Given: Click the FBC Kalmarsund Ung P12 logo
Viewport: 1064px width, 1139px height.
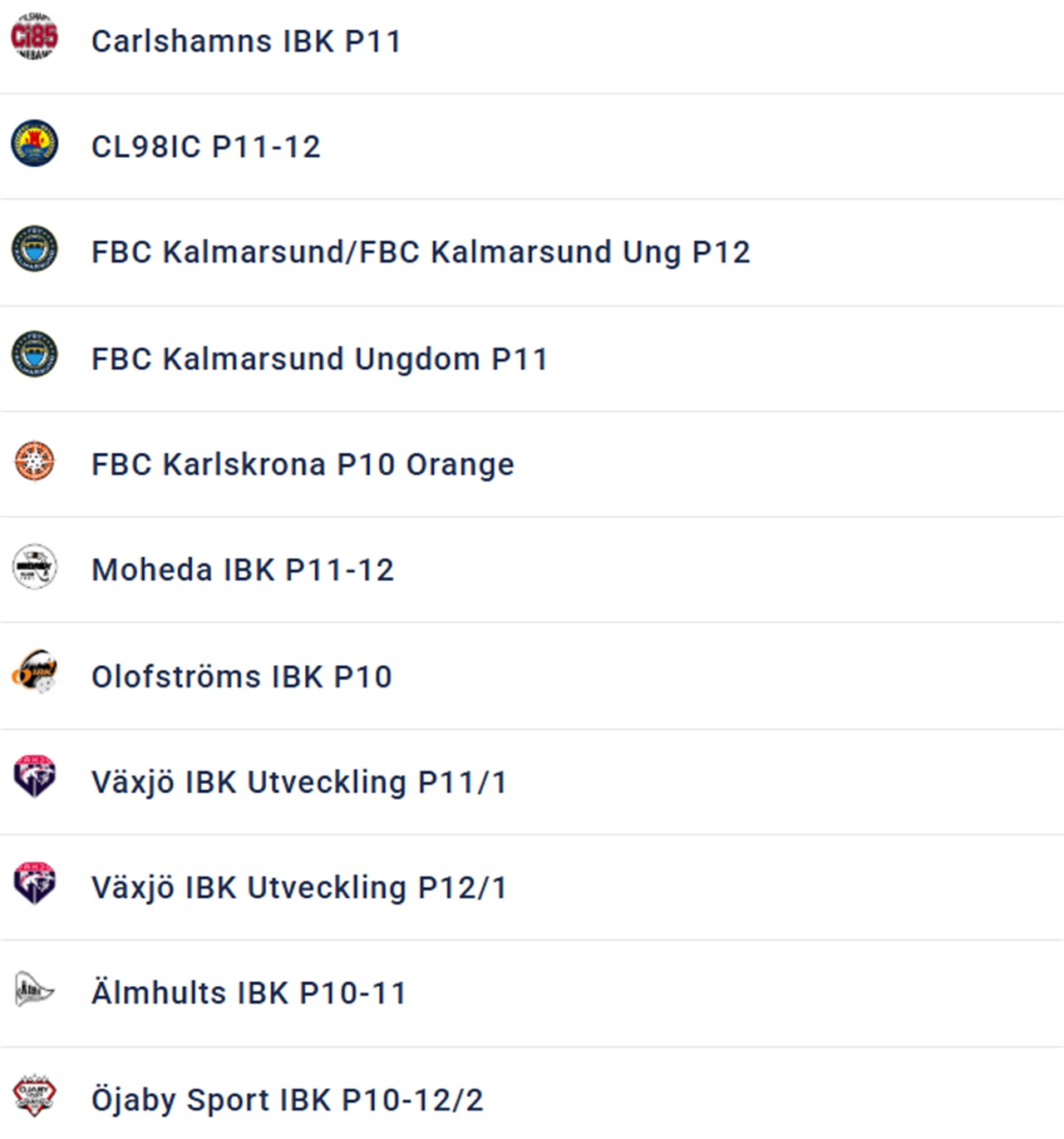Looking at the screenshot, I should click(x=34, y=249).
